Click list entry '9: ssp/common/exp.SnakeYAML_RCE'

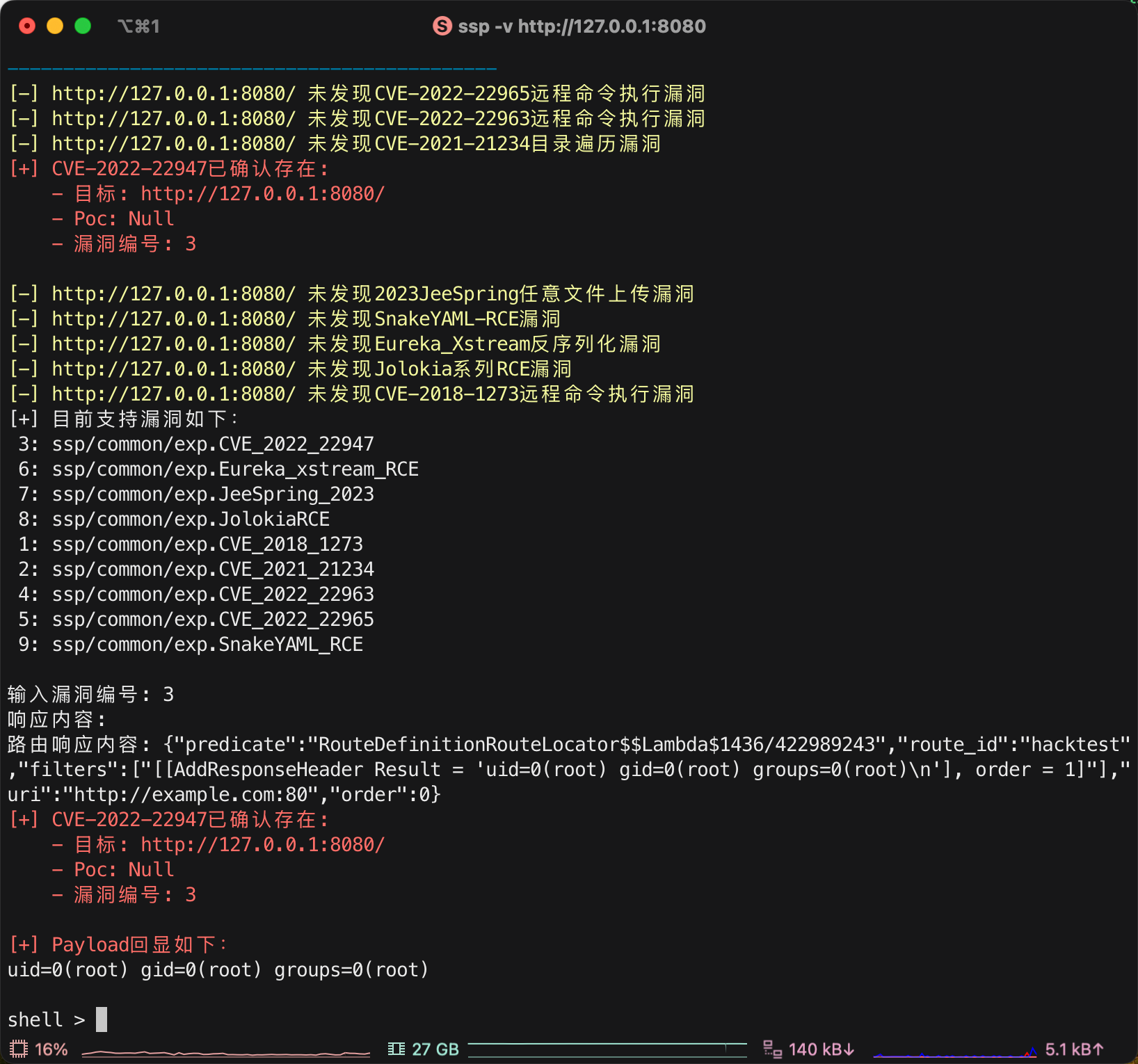[191, 644]
